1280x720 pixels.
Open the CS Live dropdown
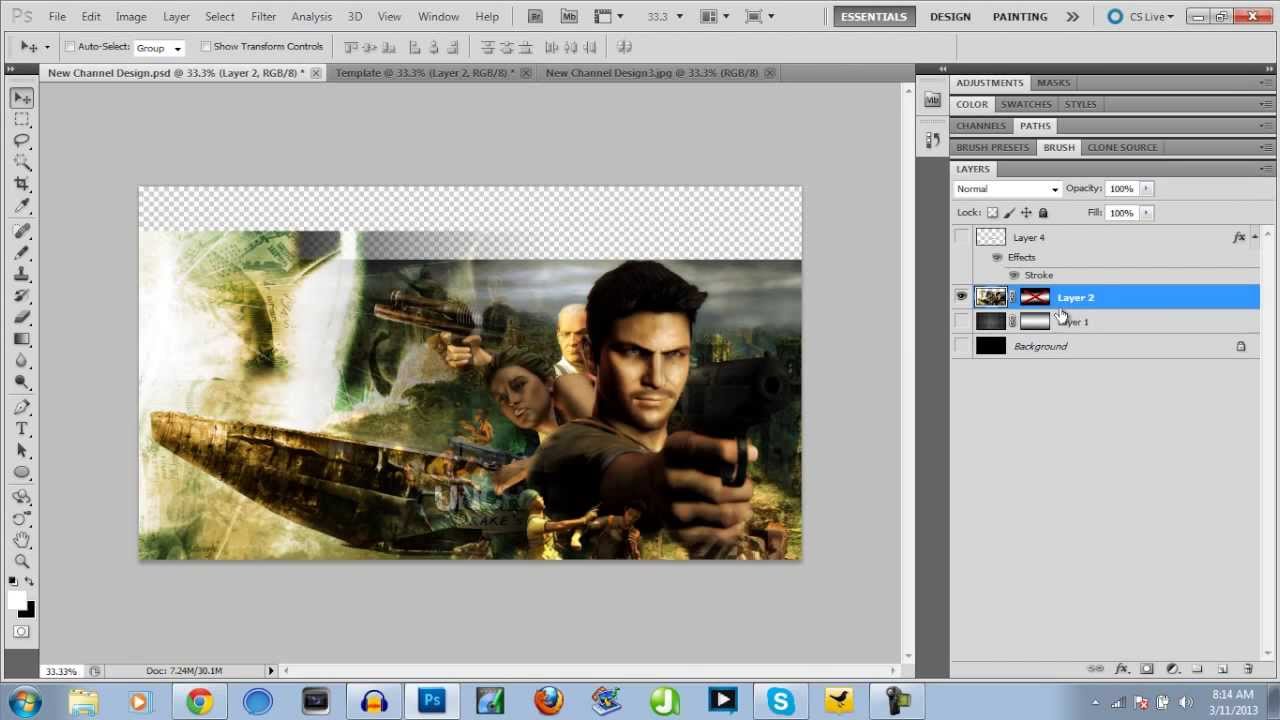click(1141, 17)
